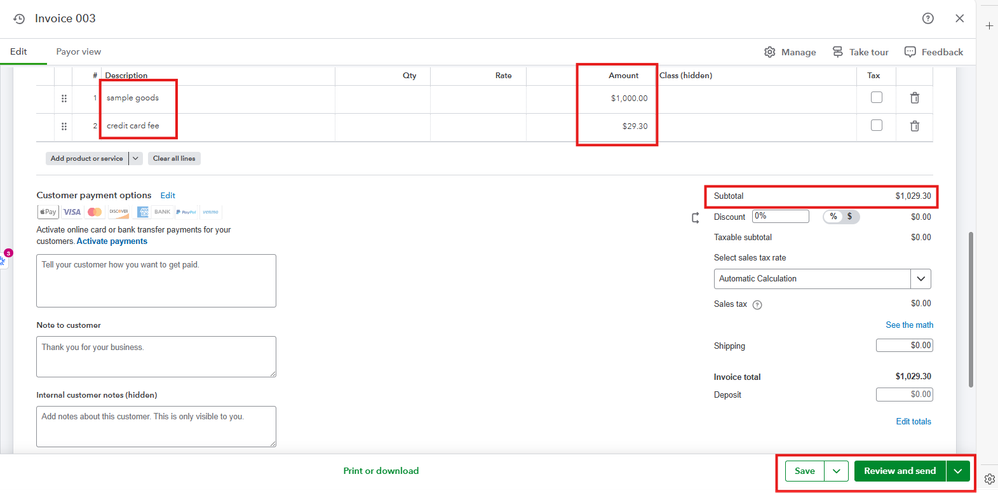Open Manage settings gear
Viewport: 998px width, 493px height.
[790, 52]
